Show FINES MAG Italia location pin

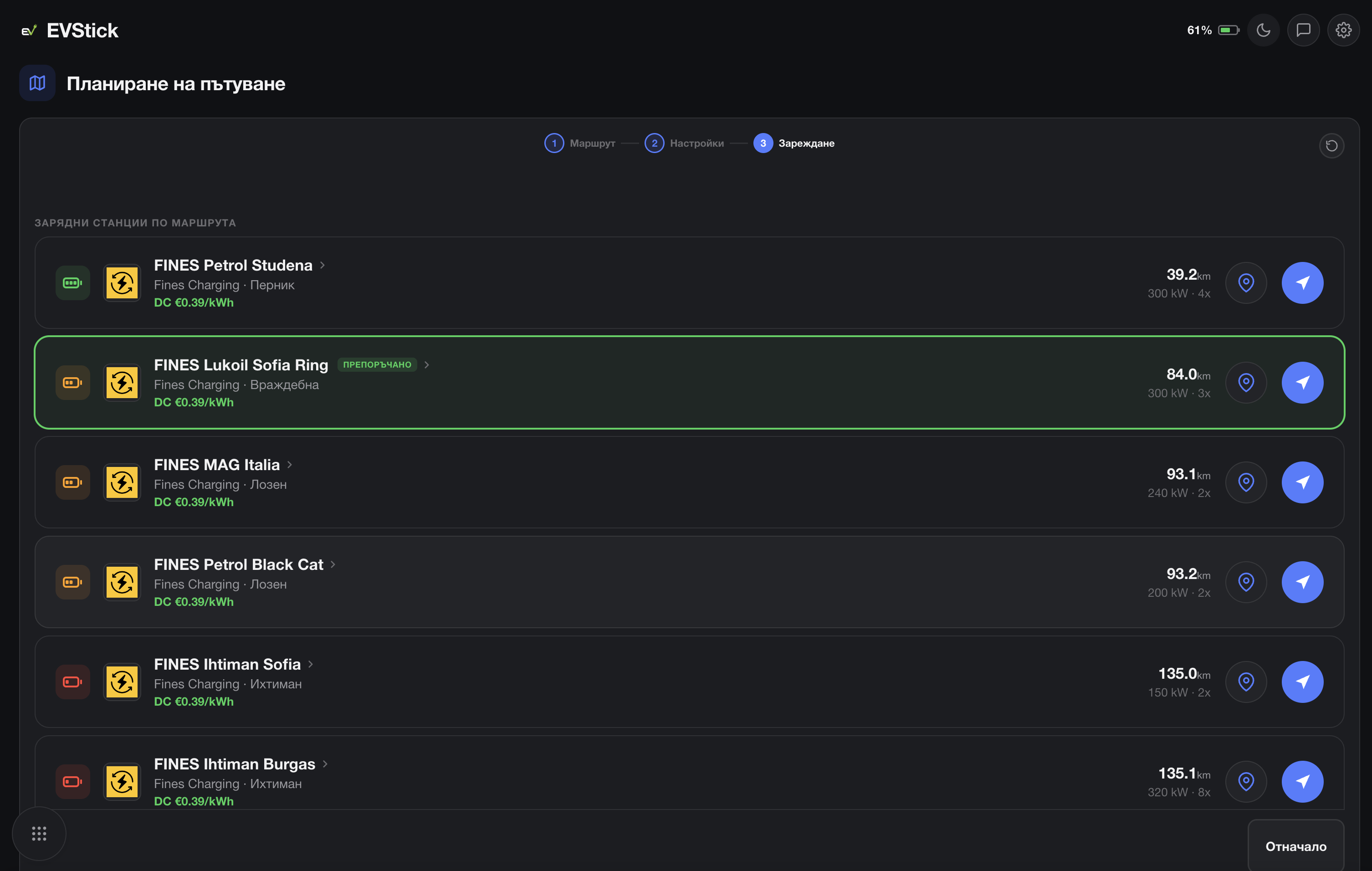coord(1246,482)
